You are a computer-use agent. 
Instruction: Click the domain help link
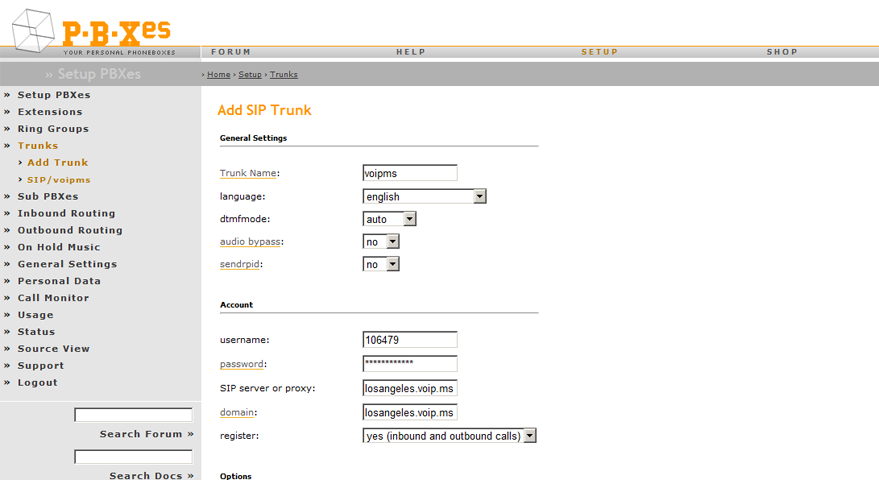237,412
